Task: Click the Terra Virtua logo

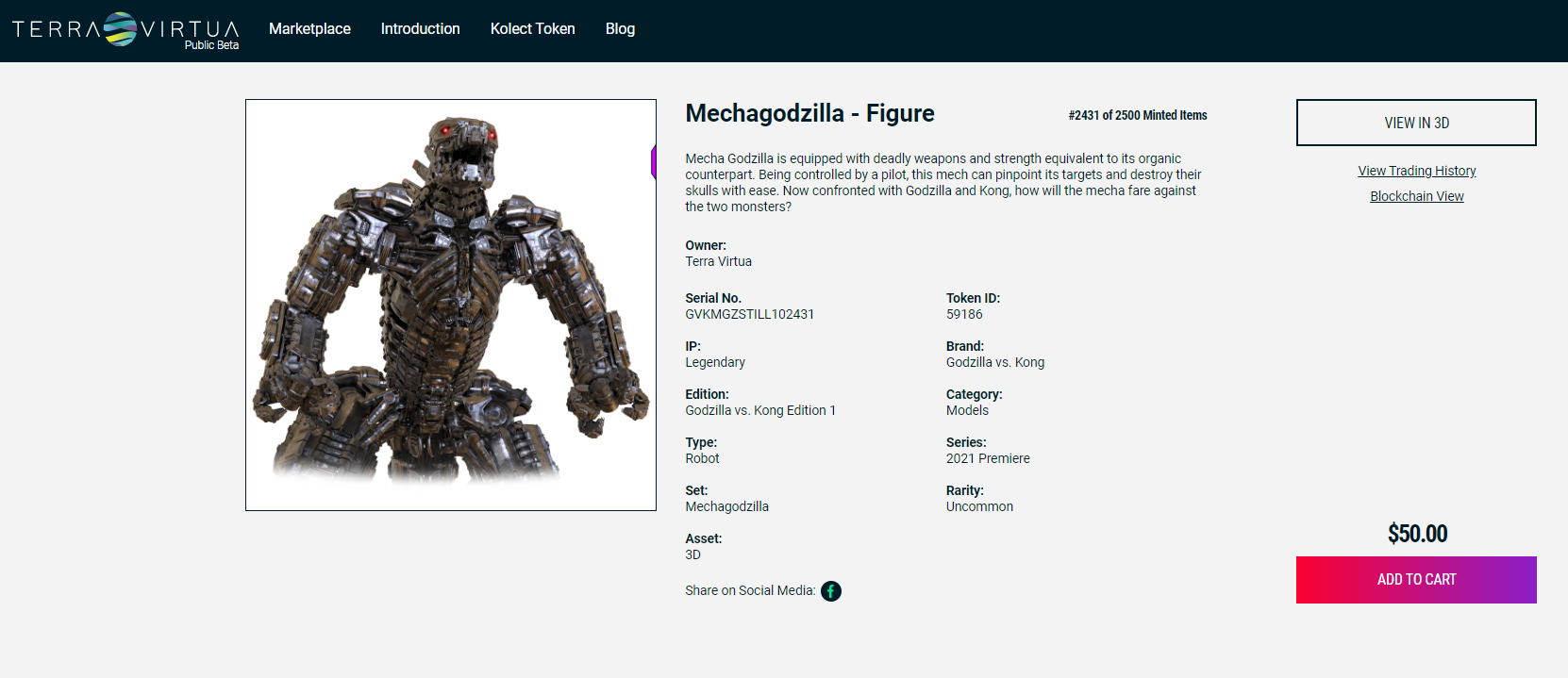Action: point(125,29)
